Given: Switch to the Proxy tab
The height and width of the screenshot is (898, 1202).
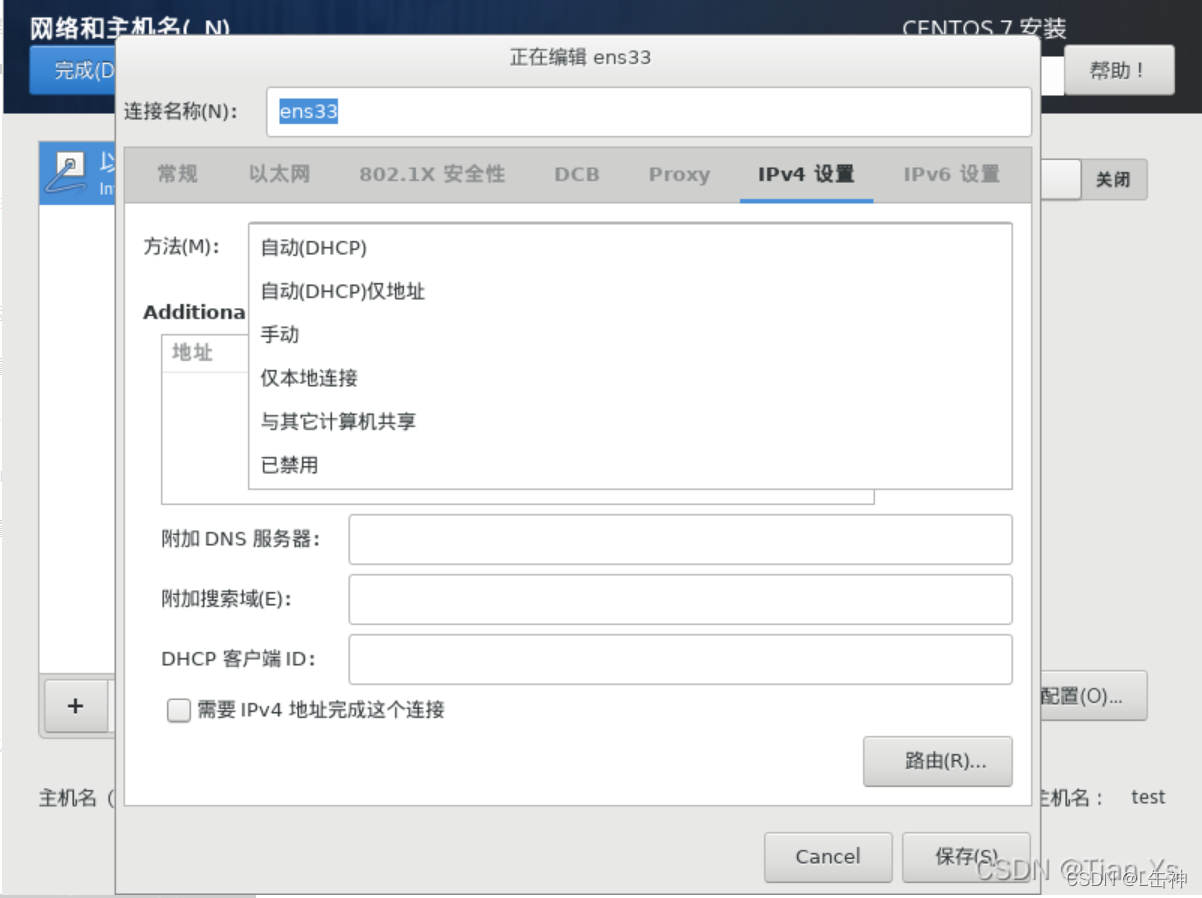Looking at the screenshot, I should coord(679,174).
